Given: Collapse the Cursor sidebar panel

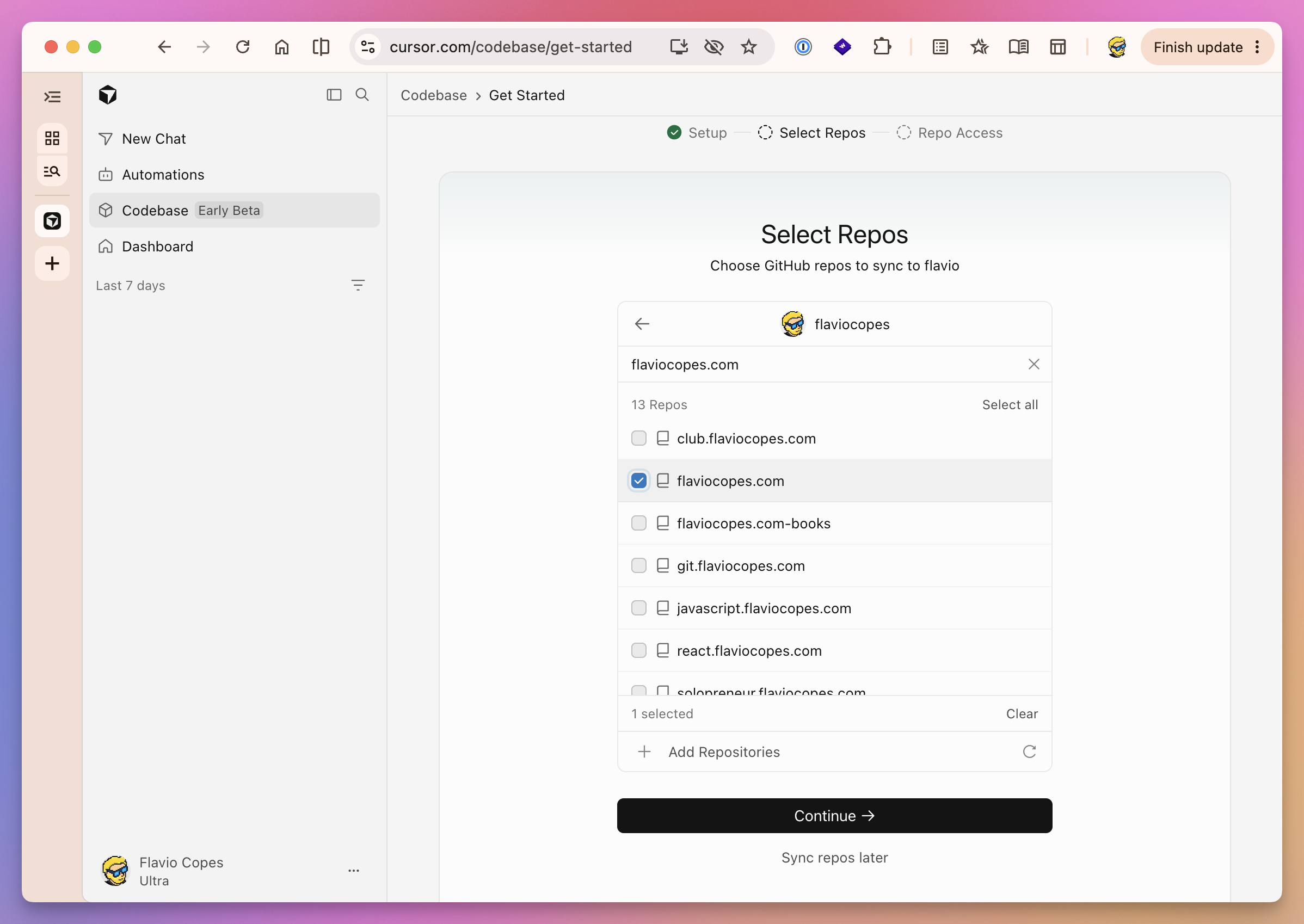Looking at the screenshot, I should point(334,95).
